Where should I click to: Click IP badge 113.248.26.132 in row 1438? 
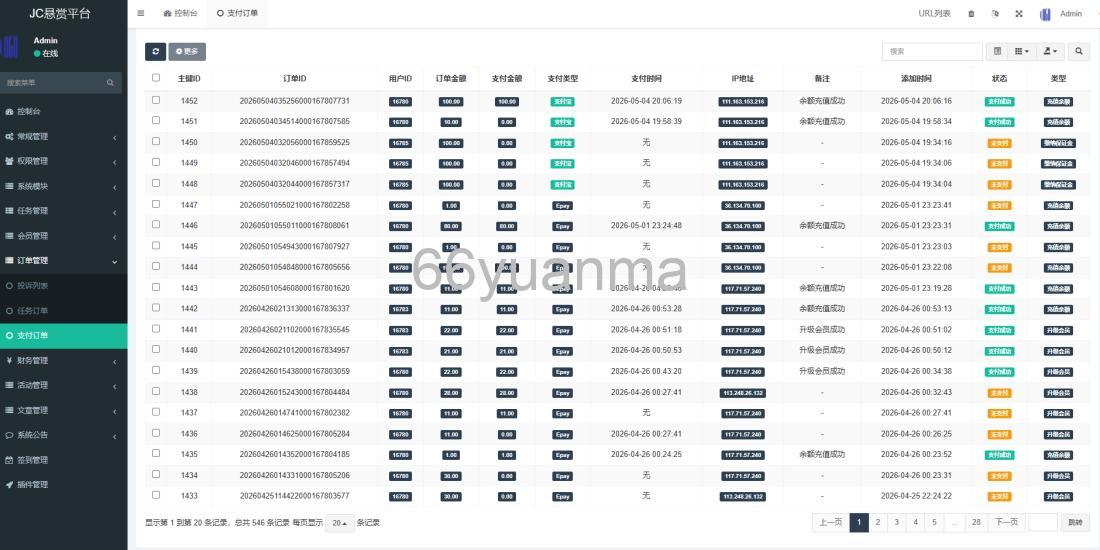[x=743, y=393]
